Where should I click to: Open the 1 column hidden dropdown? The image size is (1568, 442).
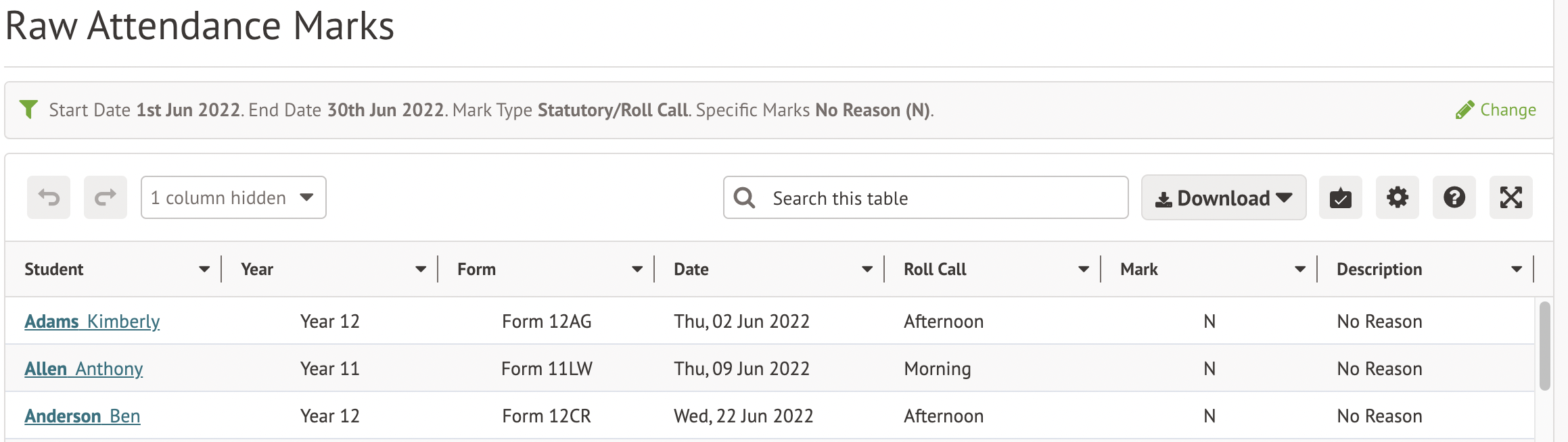[233, 197]
